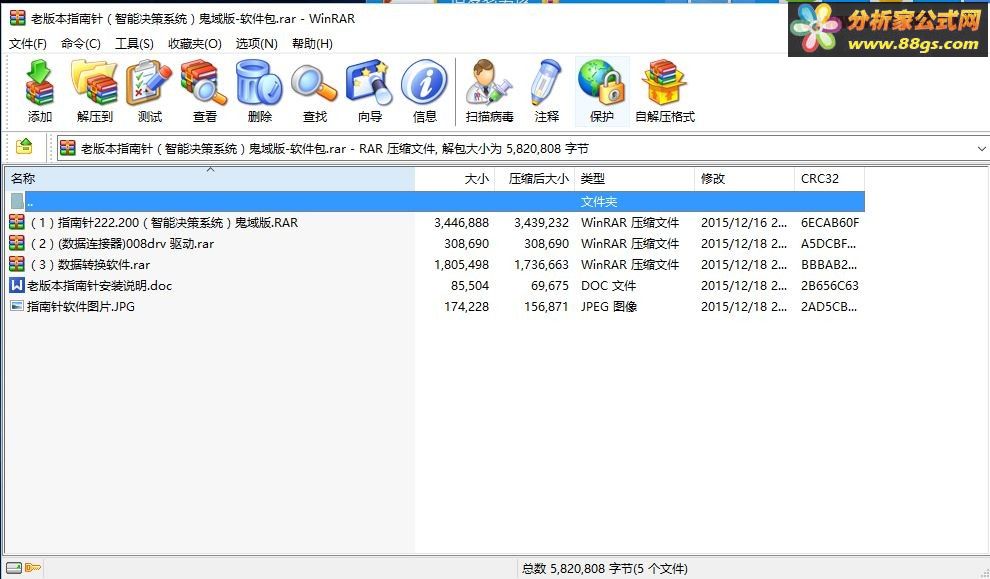Click packed size value 156,871
This screenshot has width=990, height=579.
546,306
